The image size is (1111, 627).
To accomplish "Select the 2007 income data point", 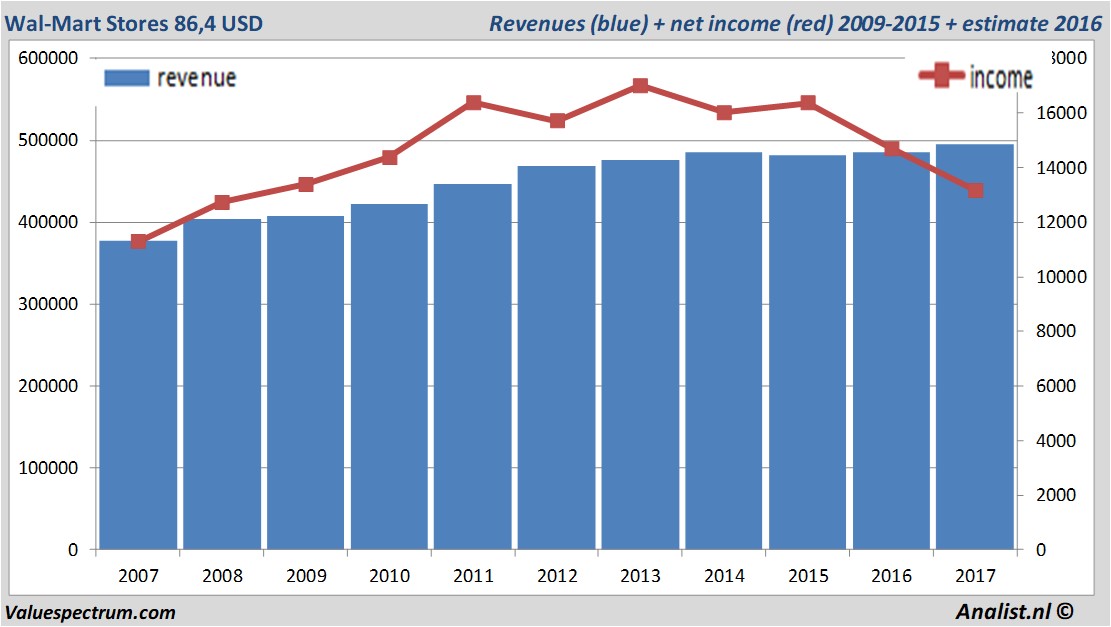I will click(139, 242).
